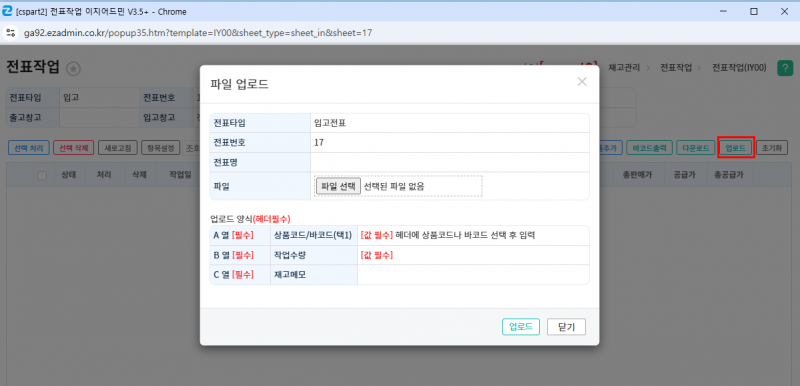Click the 상품코드/바코드(택1) cell
800x386 pixels.
[313, 236]
